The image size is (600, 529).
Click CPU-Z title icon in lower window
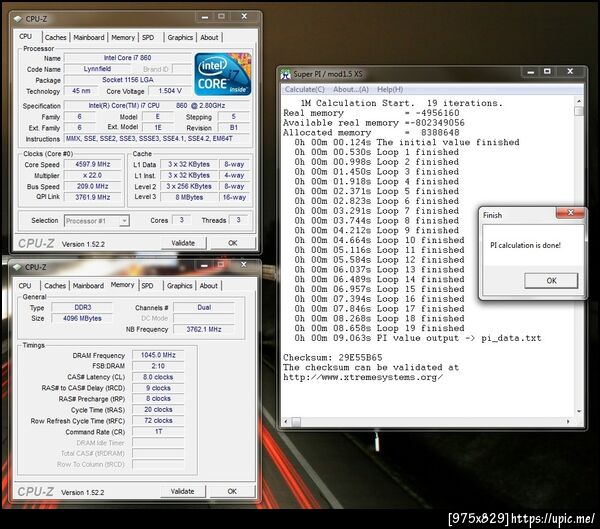[x=17, y=267]
